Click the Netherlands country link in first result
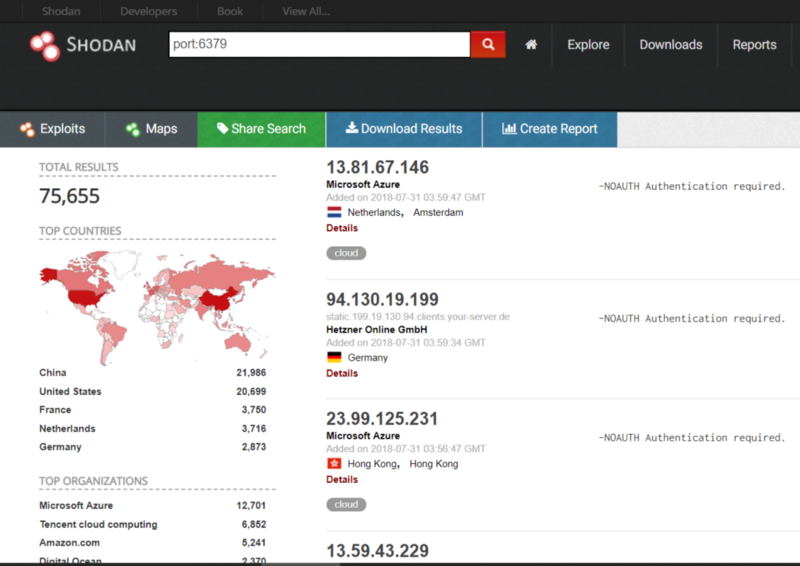The width and height of the screenshot is (800, 566). click(374, 213)
